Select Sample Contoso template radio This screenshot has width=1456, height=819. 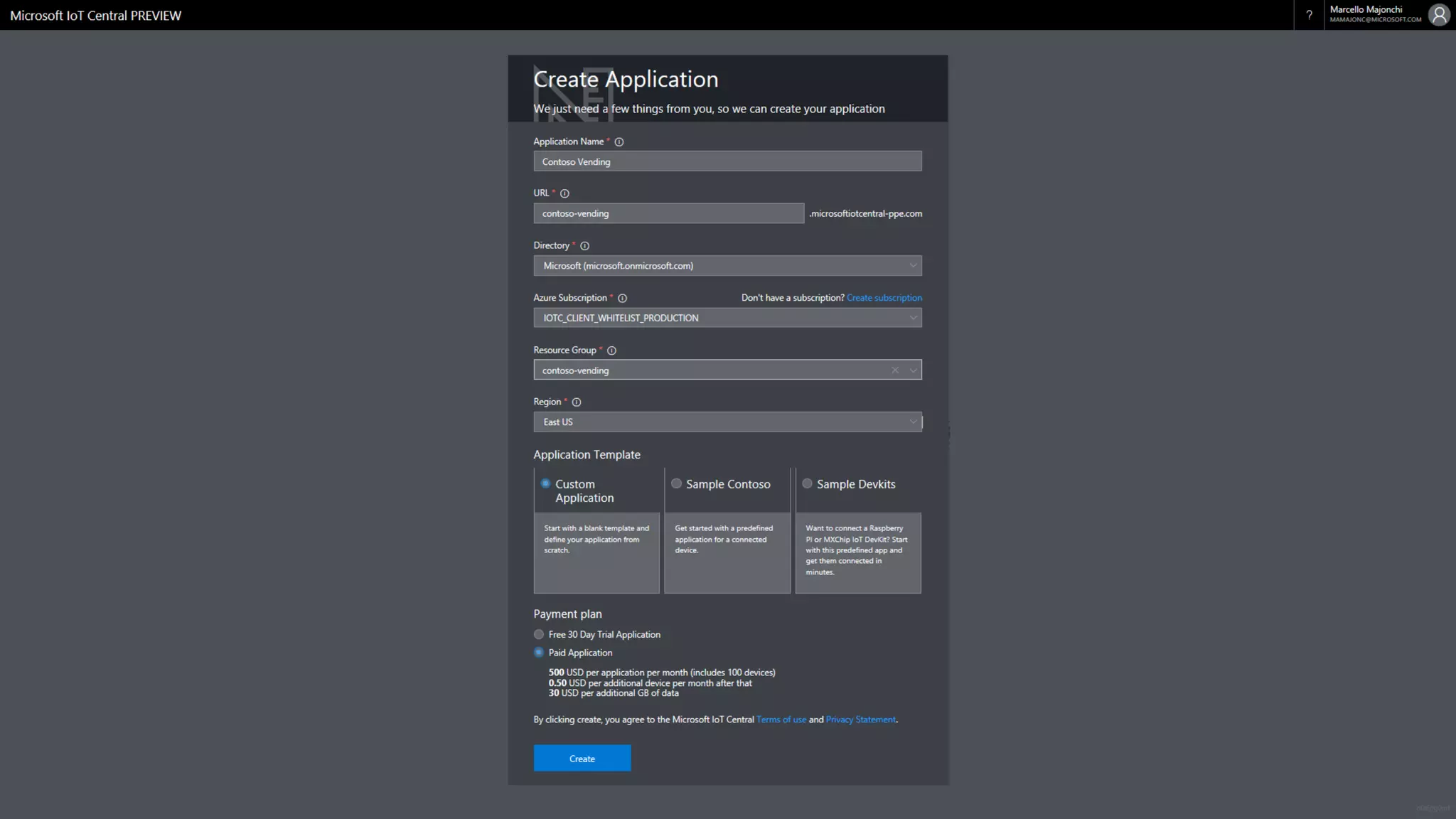[676, 483]
